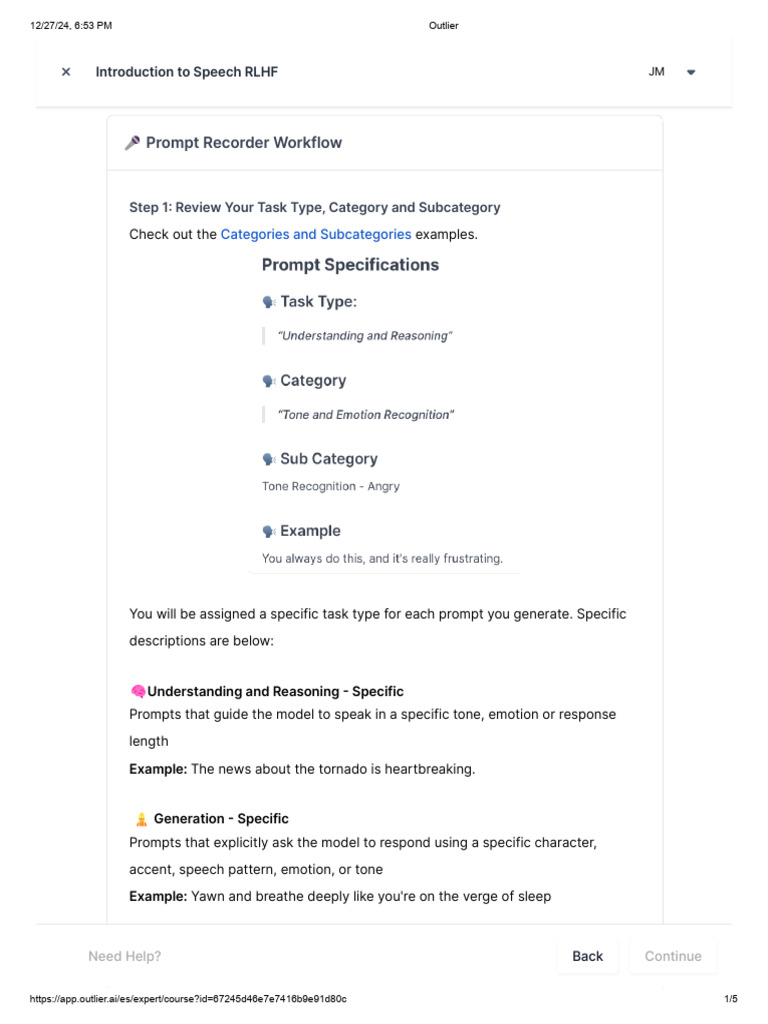The width and height of the screenshot is (768, 1024).
Task: Click the "Tone and Emotion Recognition" category quote
Action: [367, 415]
